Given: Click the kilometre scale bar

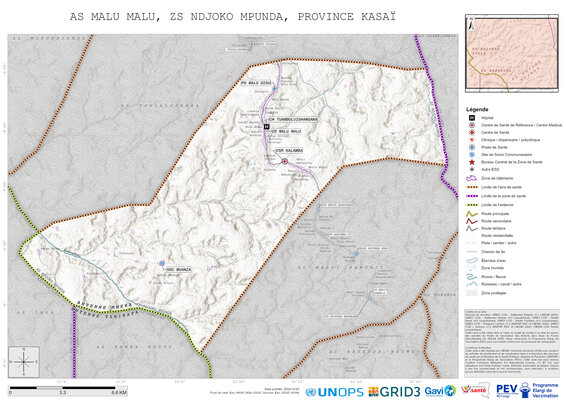Looking at the screenshot, I should click(68, 390).
